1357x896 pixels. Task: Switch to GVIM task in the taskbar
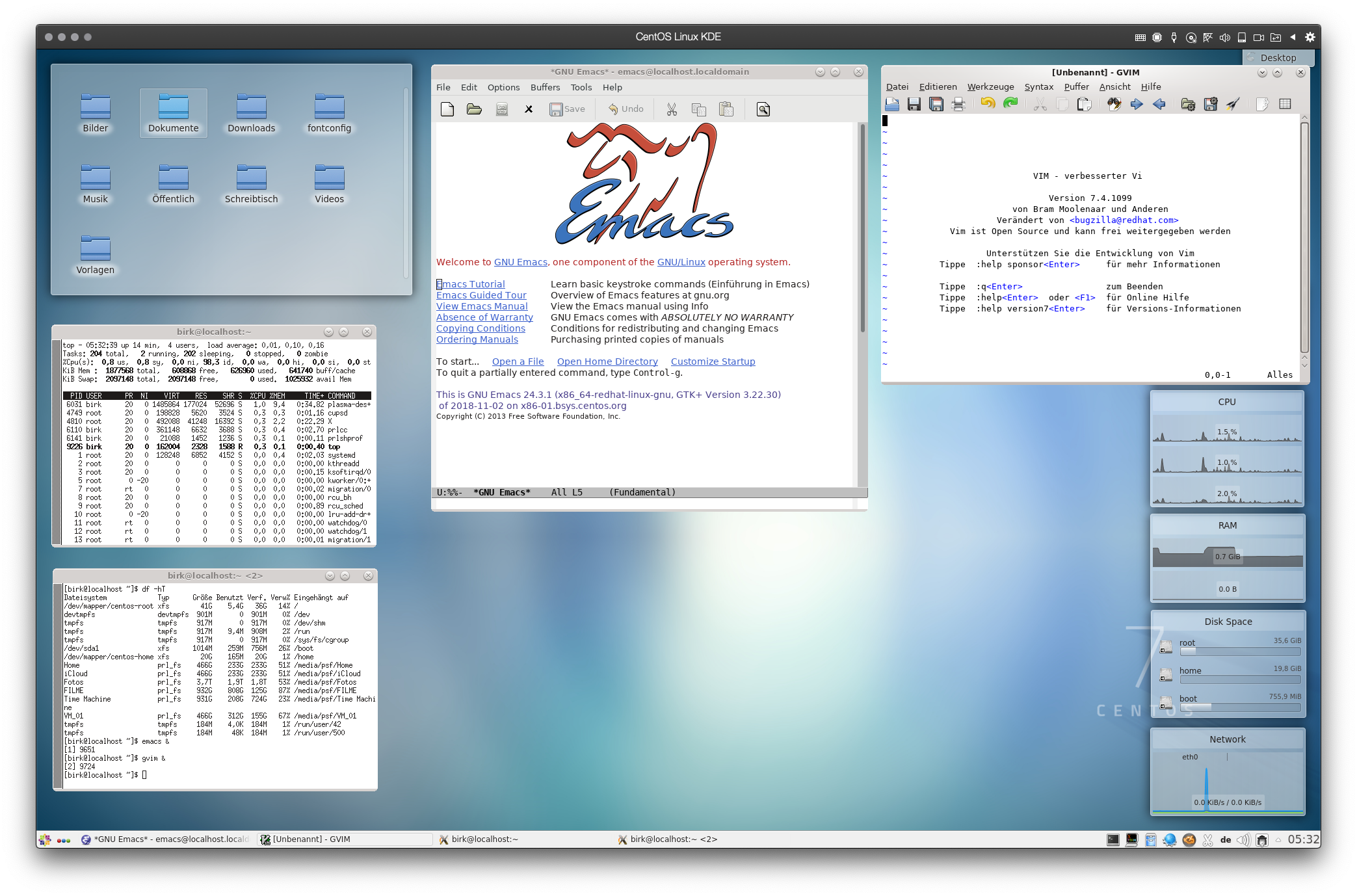[x=345, y=839]
